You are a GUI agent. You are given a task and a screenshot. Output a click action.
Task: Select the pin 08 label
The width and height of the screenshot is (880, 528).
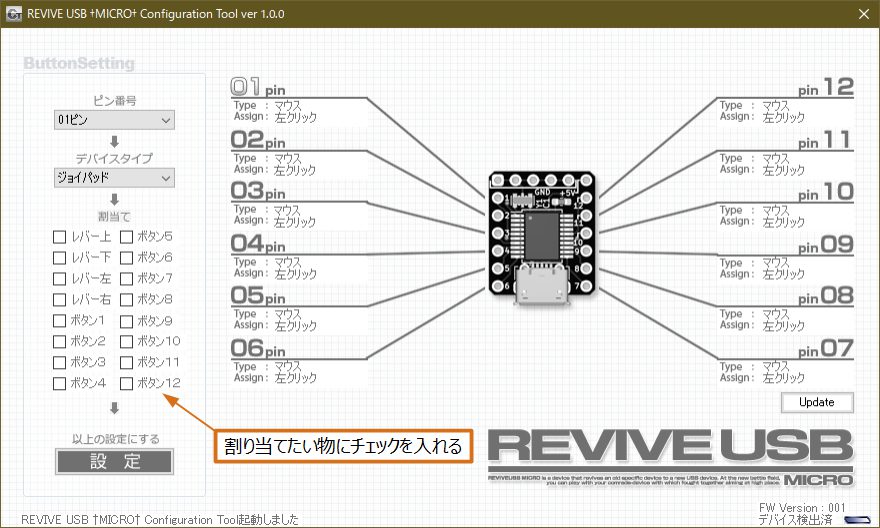click(x=826, y=296)
